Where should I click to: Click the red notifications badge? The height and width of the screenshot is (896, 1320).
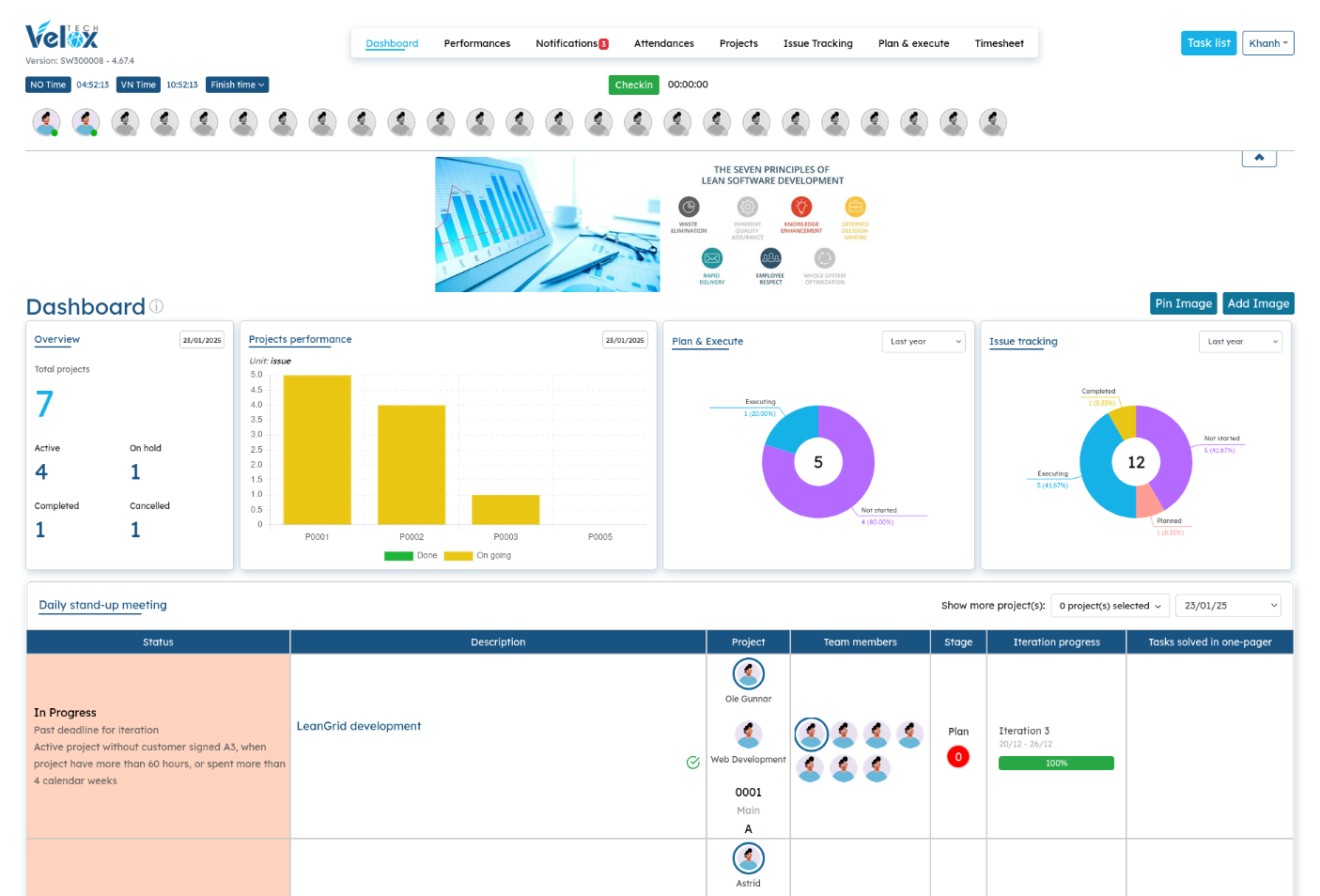click(x=603, y=44)
